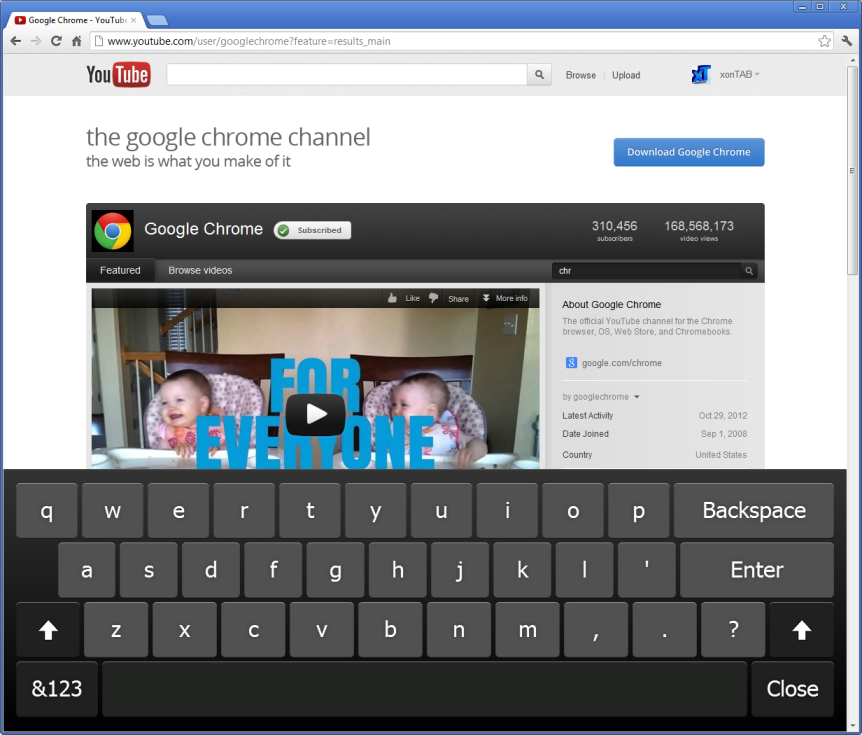Image resolution: width=862 pixels, height=735 pixels.
Task: Open Chrome wrench settings menu
Action: tap(847, 41)
